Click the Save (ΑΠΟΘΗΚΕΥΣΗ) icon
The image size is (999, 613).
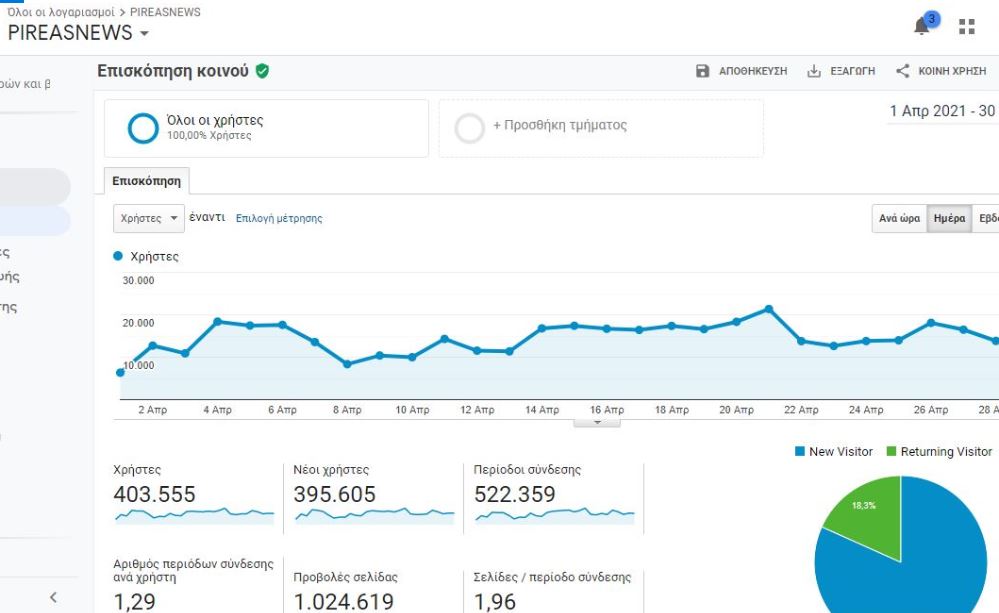tap(702, 71)
